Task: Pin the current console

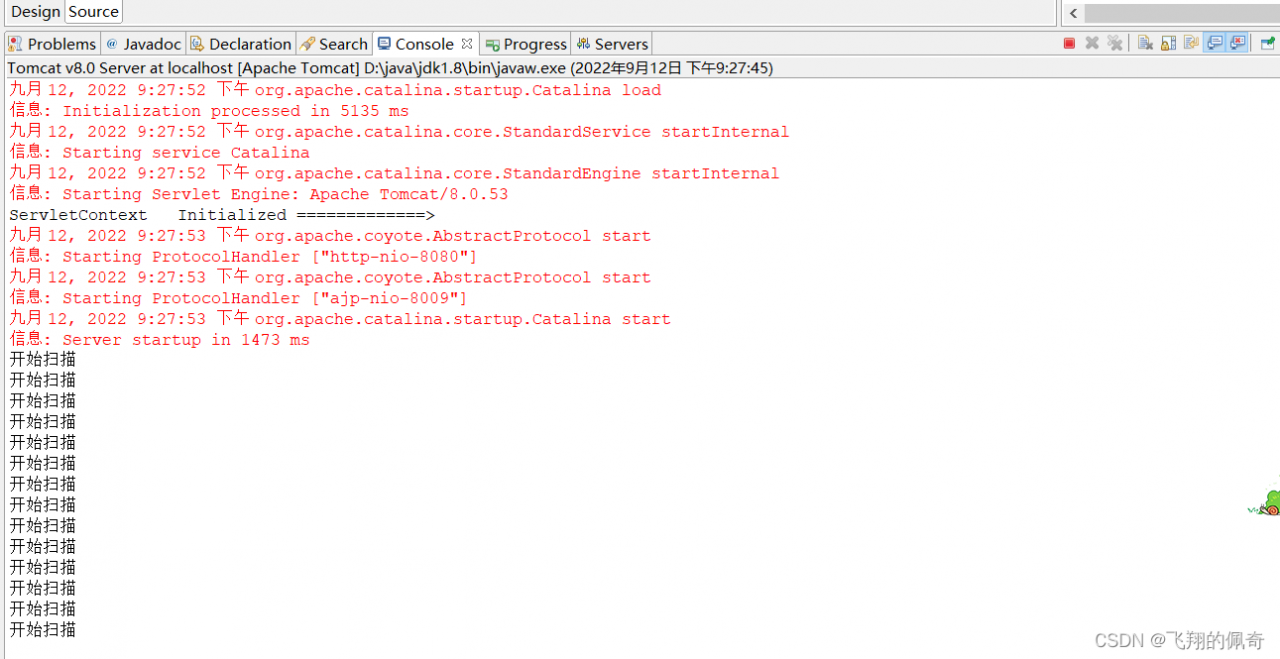Action: 1267,43
